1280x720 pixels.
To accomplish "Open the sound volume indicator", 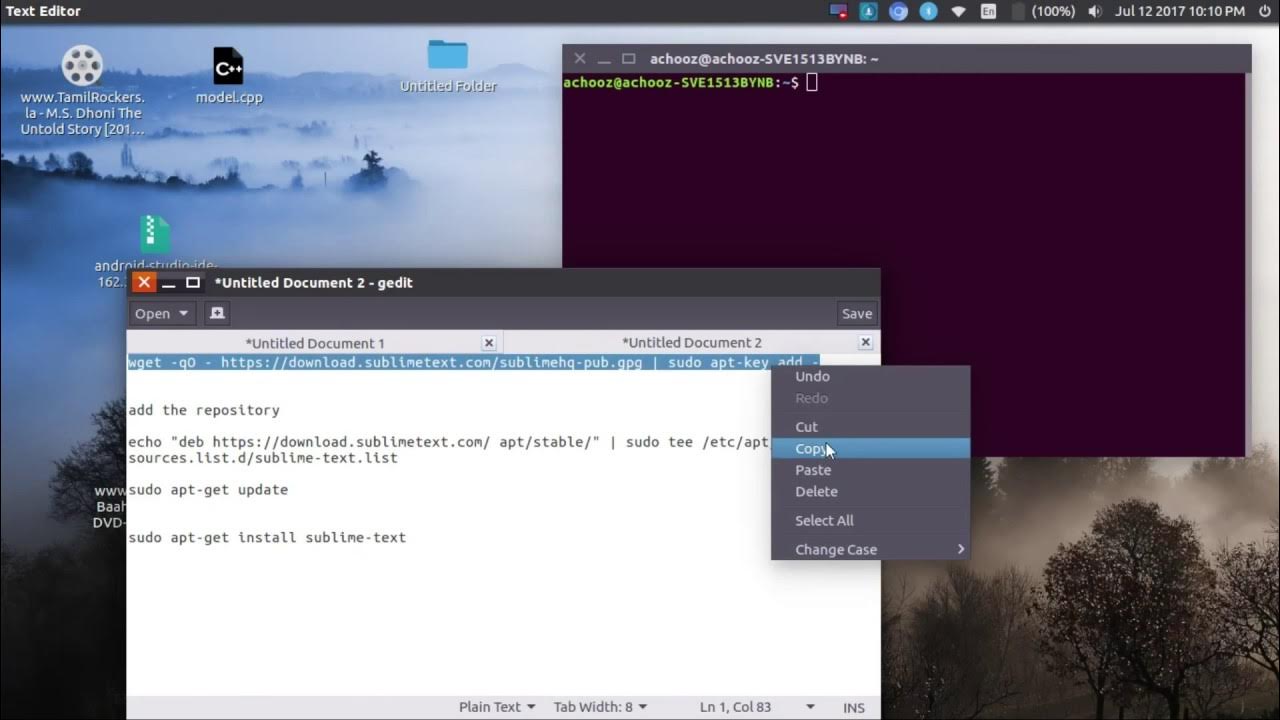I will [x=1095, y=11].
